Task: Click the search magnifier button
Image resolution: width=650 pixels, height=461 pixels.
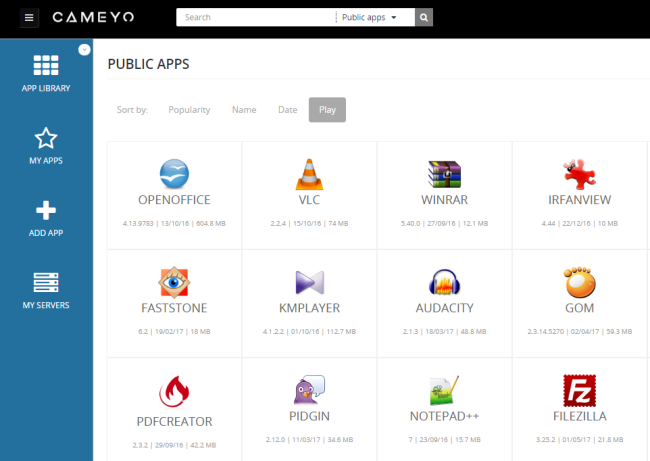Action: pos(424,17)
